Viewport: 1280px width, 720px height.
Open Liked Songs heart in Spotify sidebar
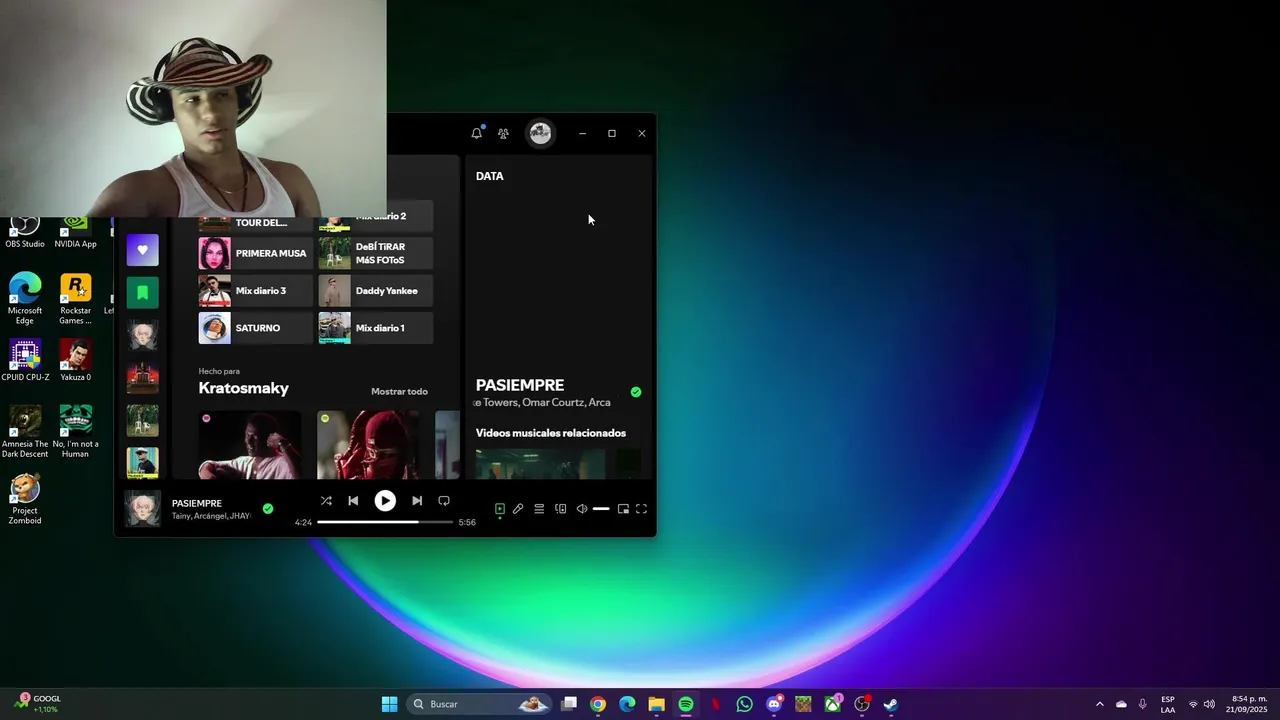(142, 250)
